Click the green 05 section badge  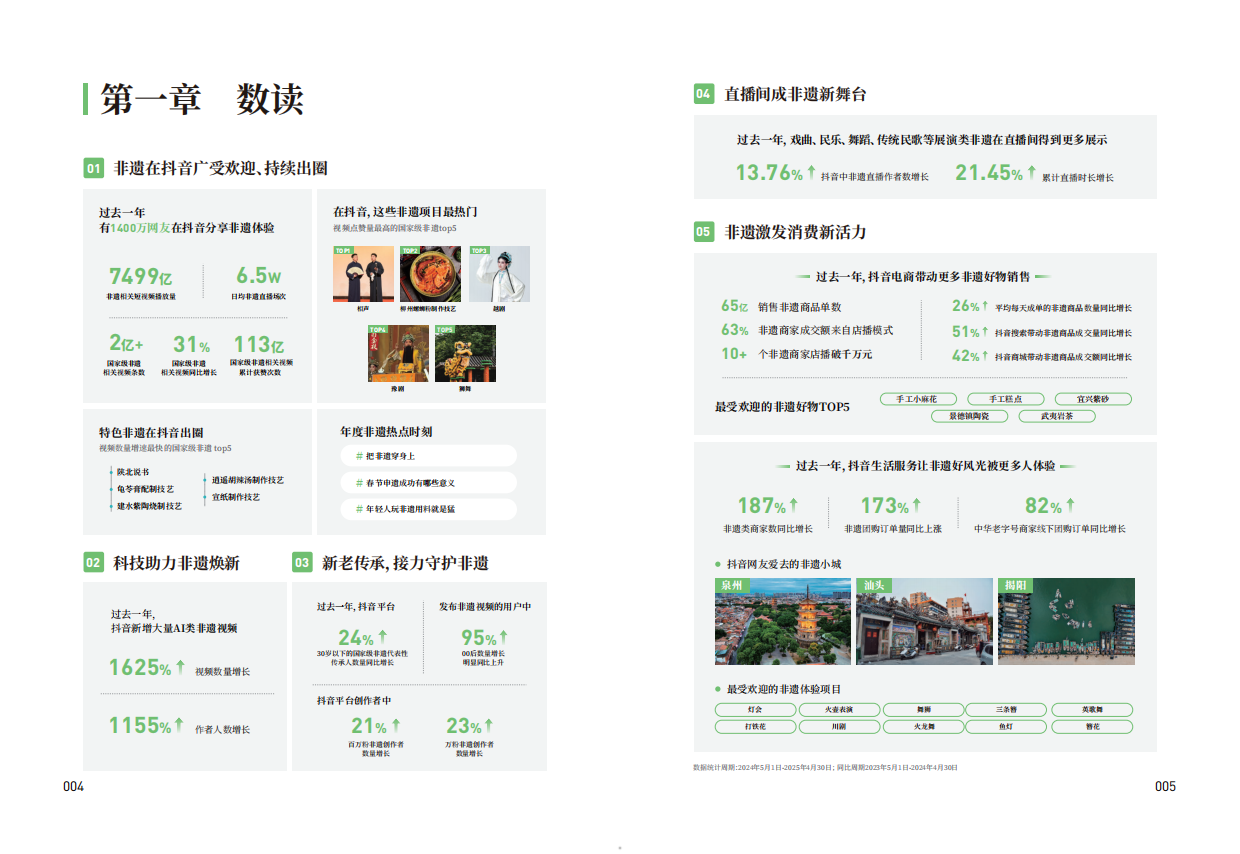(704, 232)
